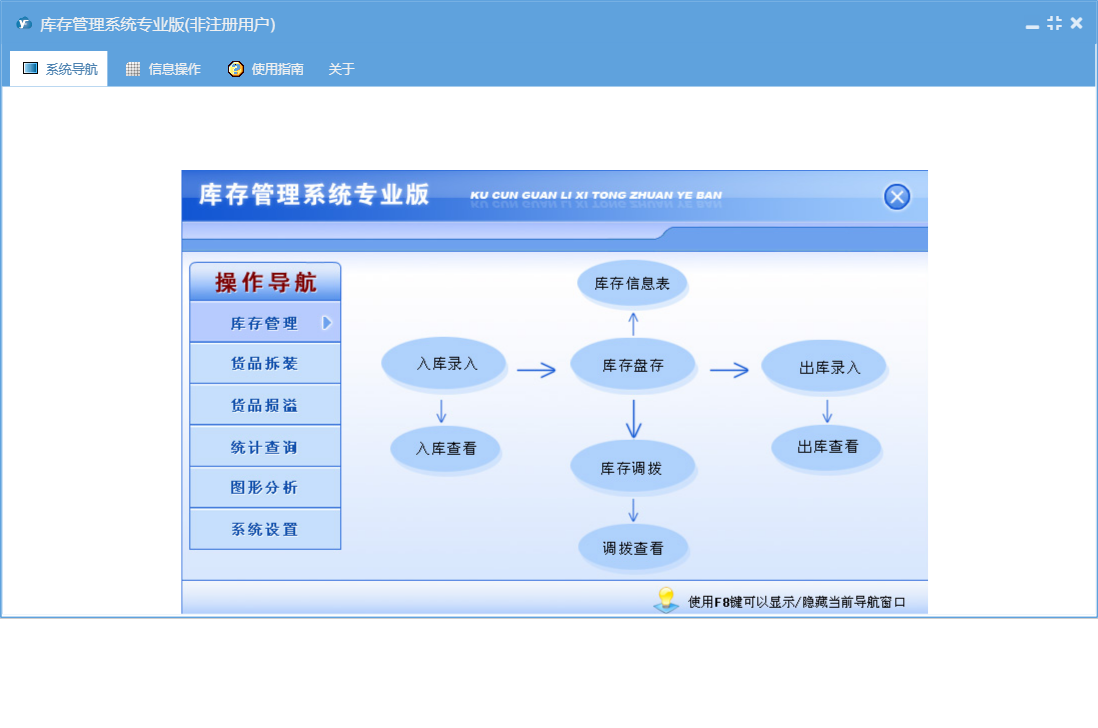The width and height of the screenshot is (1098, 728).
Task: Select 库存管理 in operation navigation
Action: pyautogui.click(x=265, y=323)
